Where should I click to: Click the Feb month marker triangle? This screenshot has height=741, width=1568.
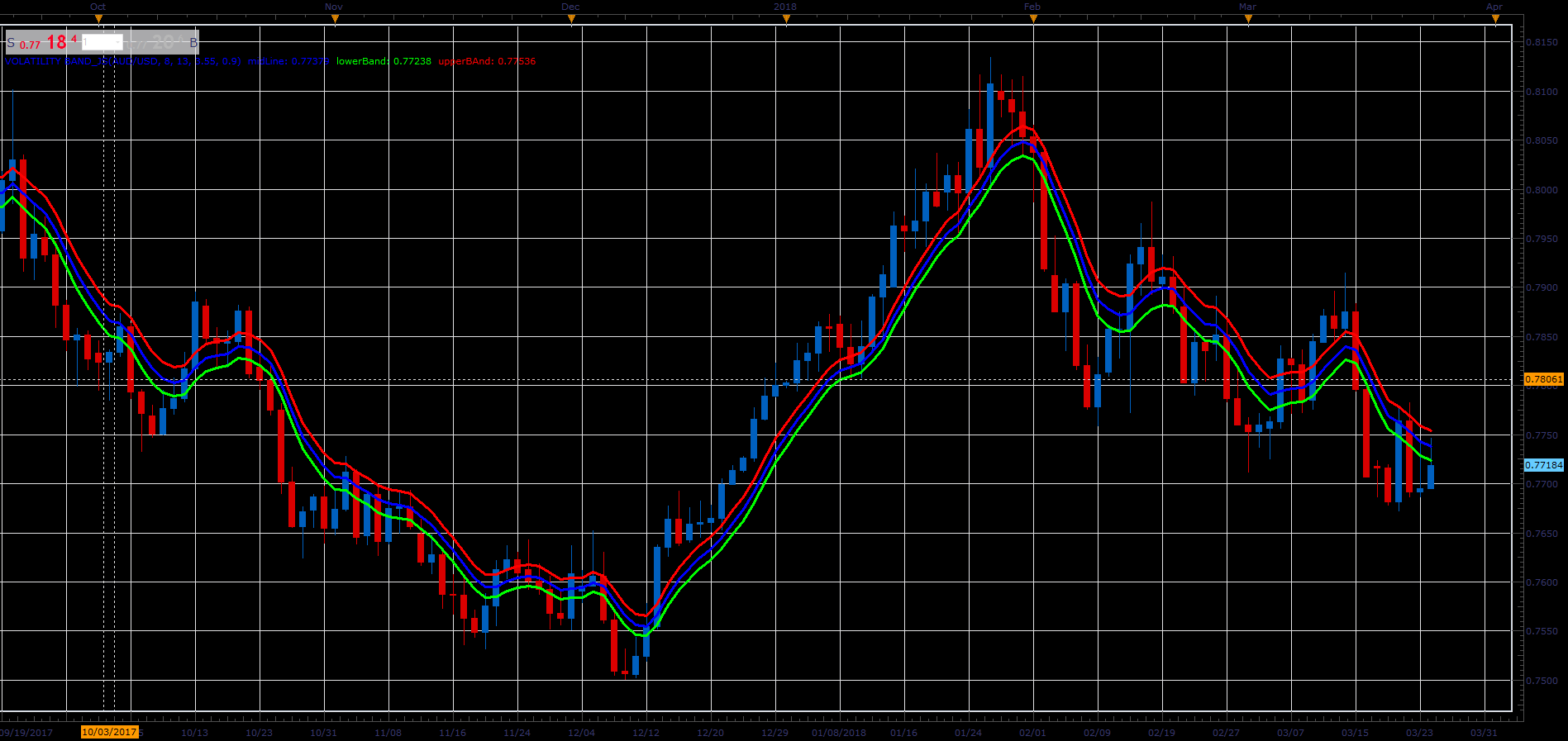tap(1032, 20)
